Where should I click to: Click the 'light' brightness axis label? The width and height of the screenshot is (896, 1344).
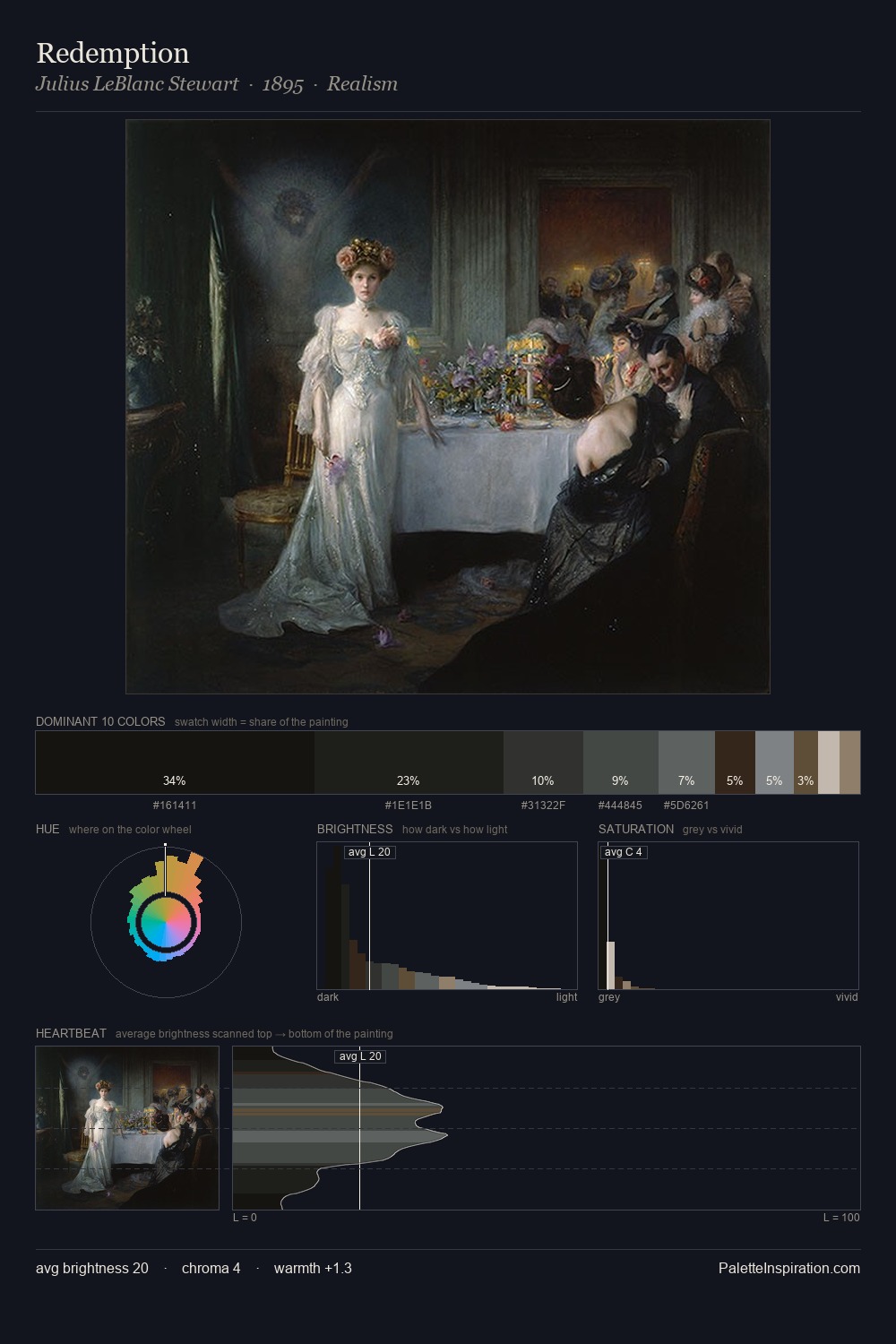(x=567, y=997)
